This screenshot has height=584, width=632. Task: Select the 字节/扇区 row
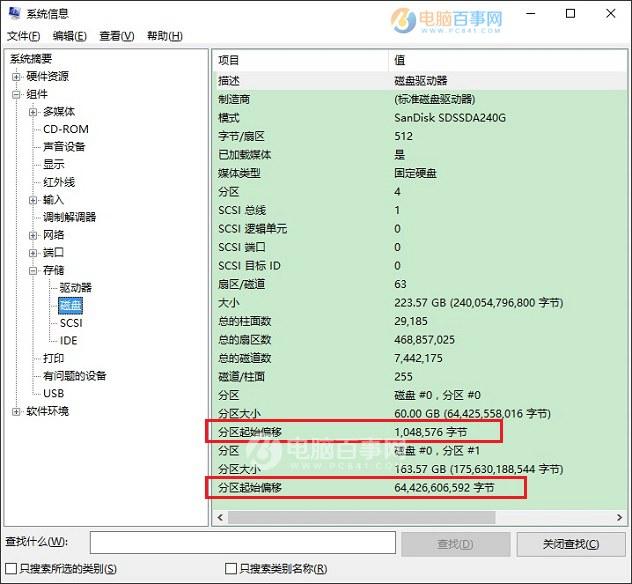(420, 136)
